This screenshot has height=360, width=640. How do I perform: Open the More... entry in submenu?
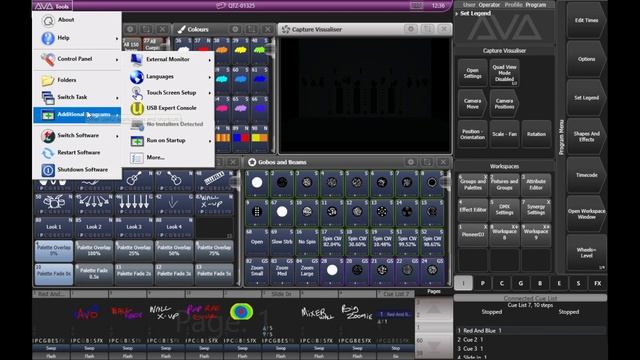(168, 157)
